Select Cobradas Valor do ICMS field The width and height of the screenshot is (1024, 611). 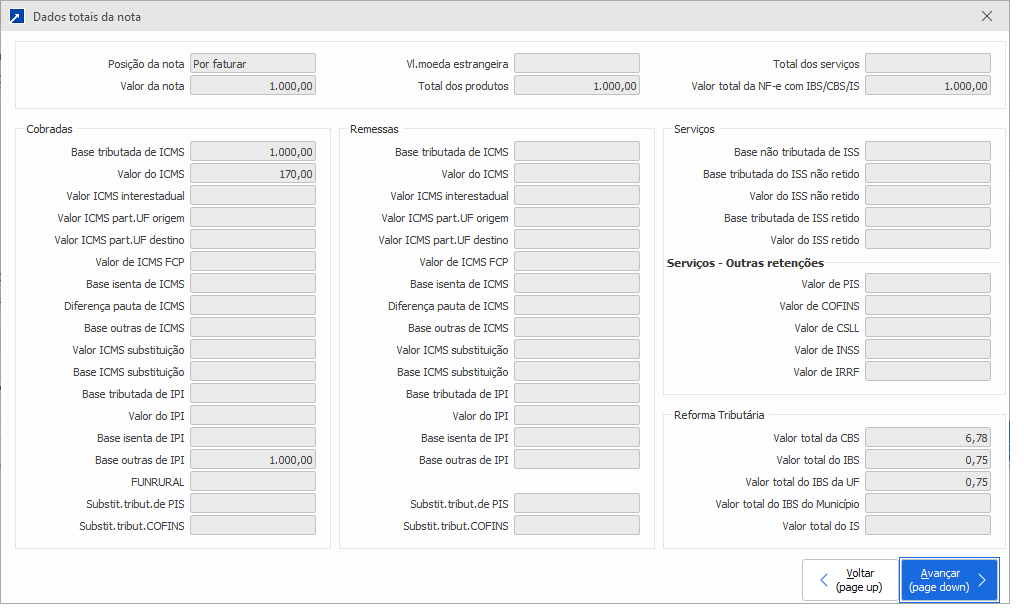point(252,174)
